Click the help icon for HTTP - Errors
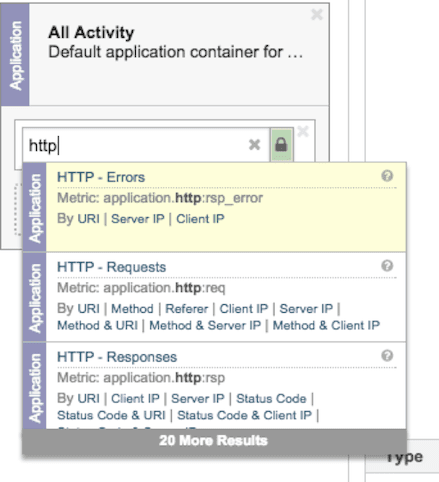This screenshot has height=482, width=439. coord(387,176)
